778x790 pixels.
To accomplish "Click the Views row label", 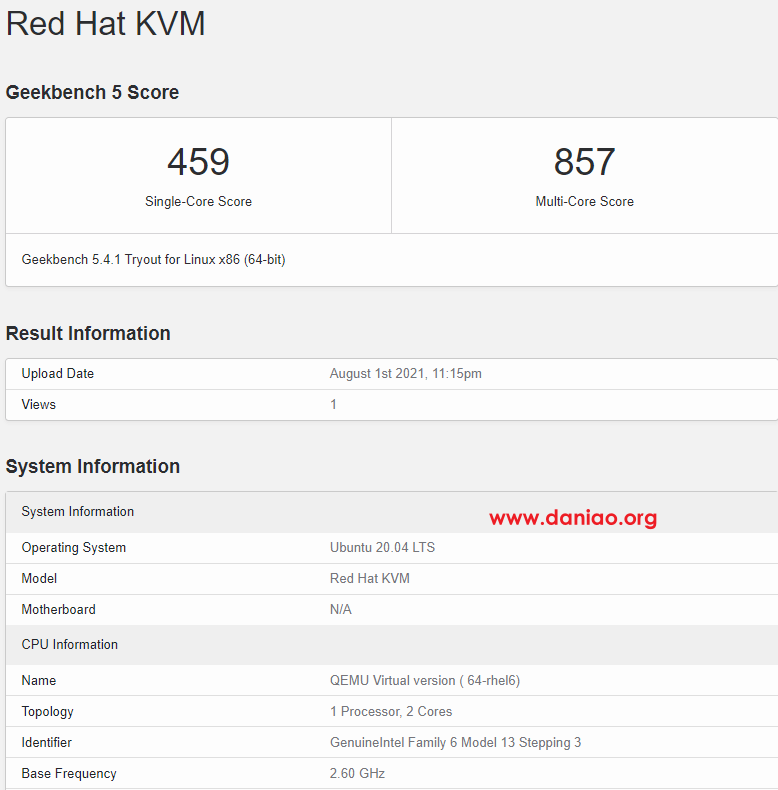I will [x=39, y=405].
